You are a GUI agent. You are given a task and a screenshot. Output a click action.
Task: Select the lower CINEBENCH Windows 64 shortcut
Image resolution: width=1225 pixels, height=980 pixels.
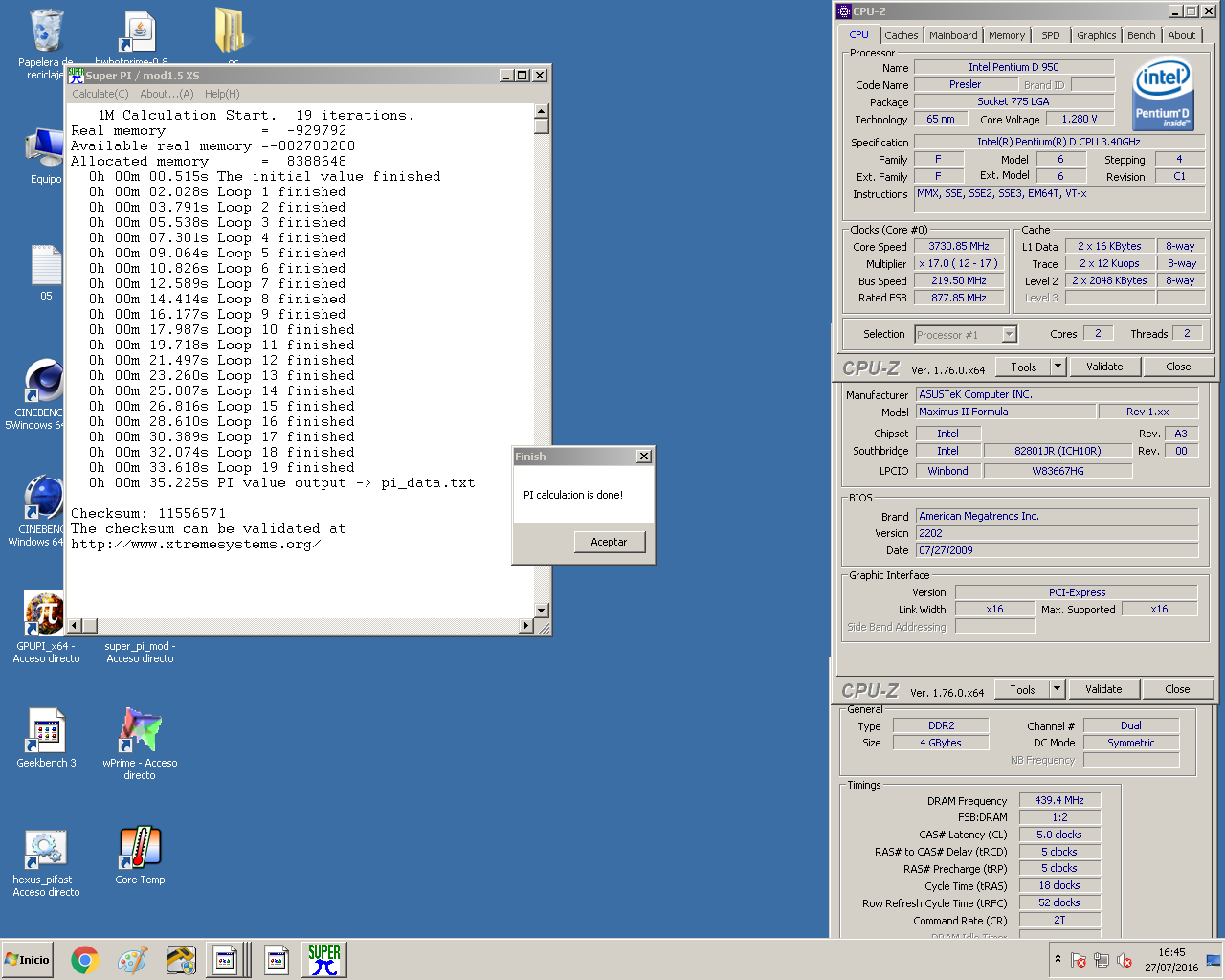tap(45, 499)
